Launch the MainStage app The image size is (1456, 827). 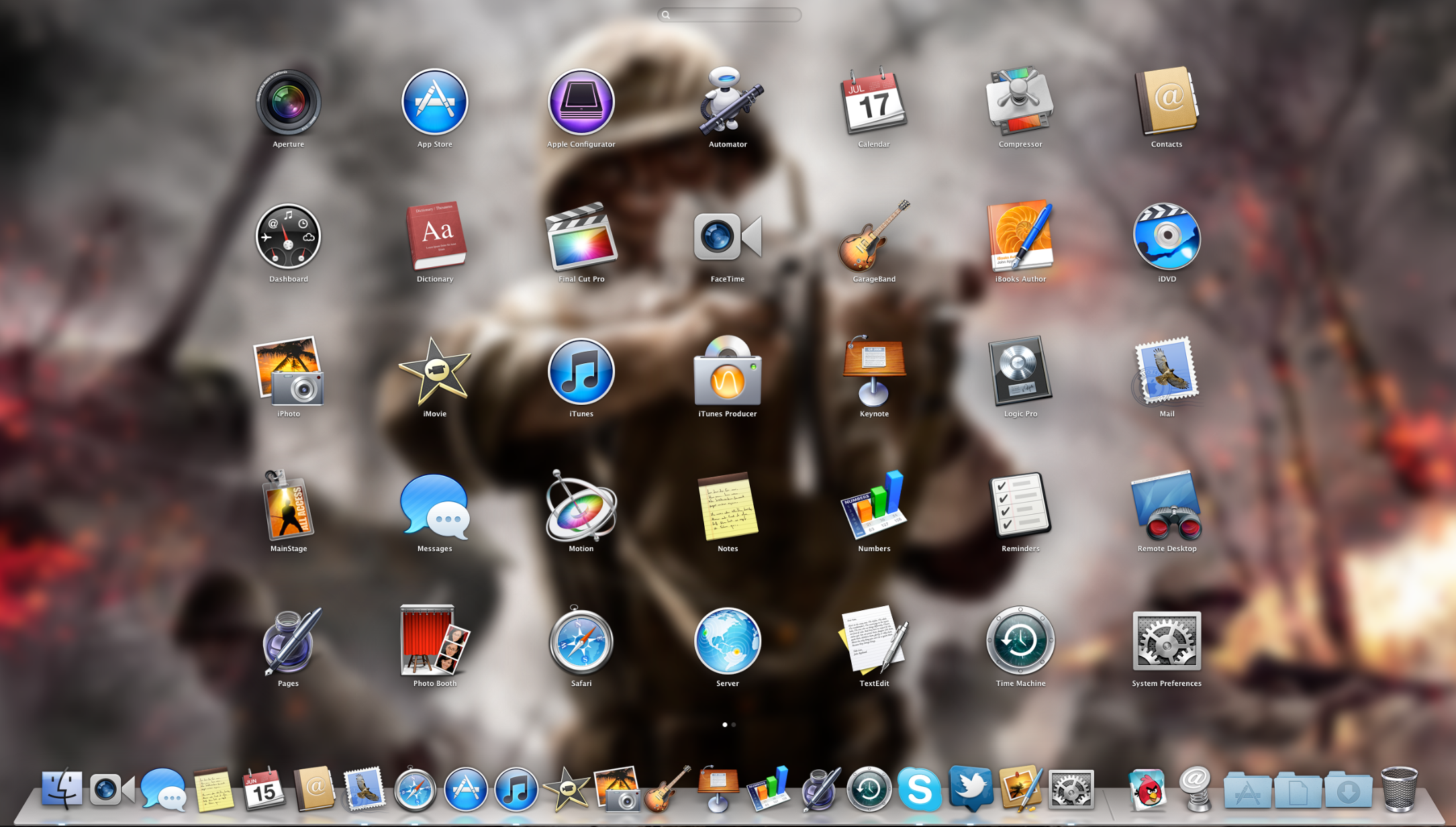coord(289,507)
